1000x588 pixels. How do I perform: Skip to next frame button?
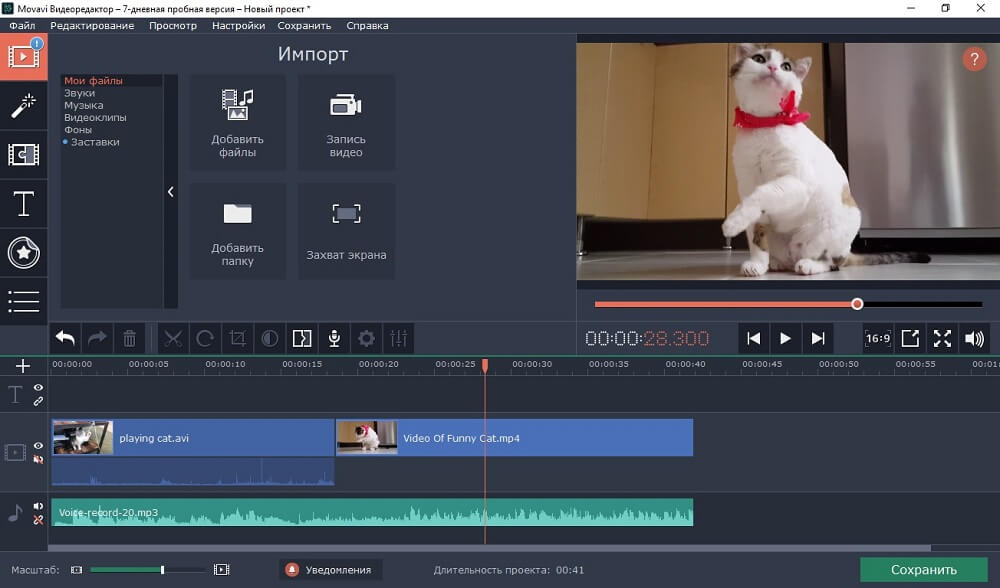coord(818,338)
